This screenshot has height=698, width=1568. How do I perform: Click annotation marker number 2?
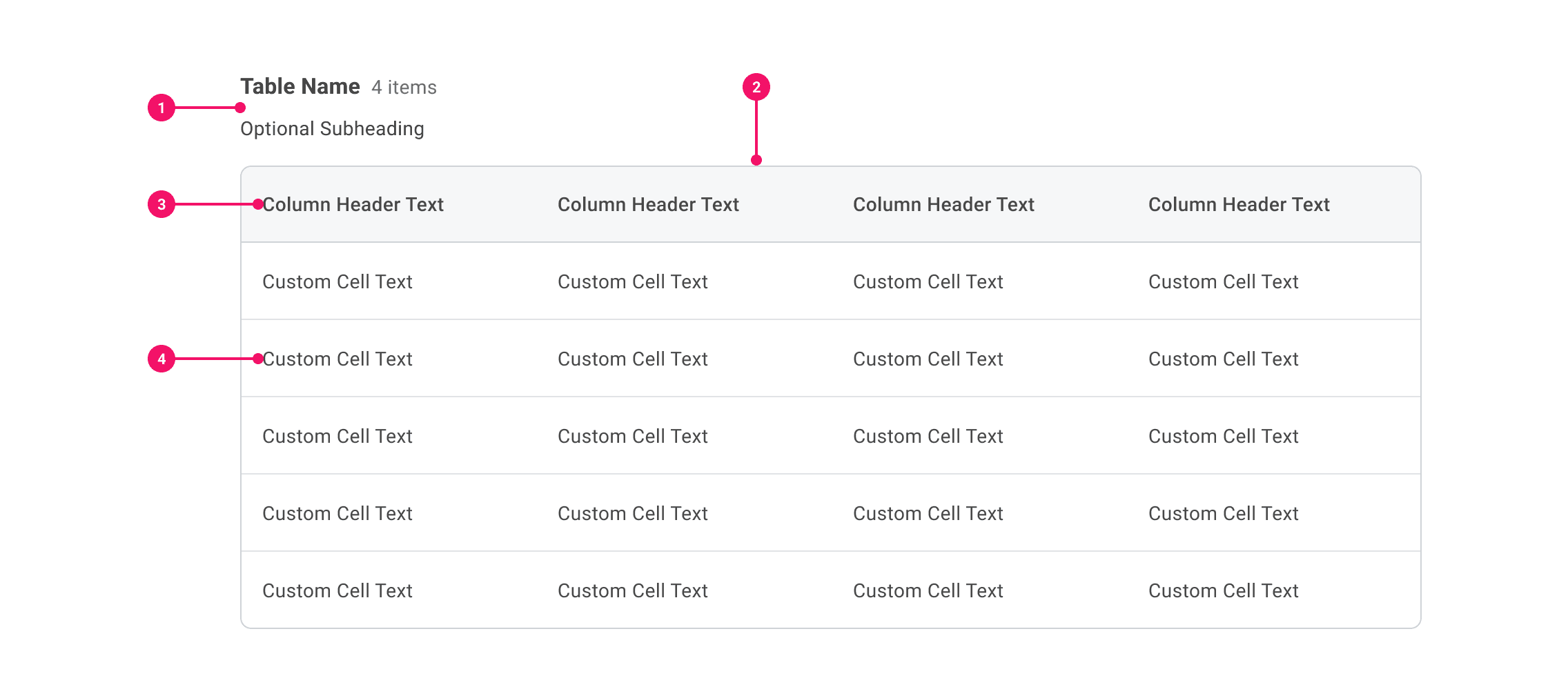[x=756, y=88]
